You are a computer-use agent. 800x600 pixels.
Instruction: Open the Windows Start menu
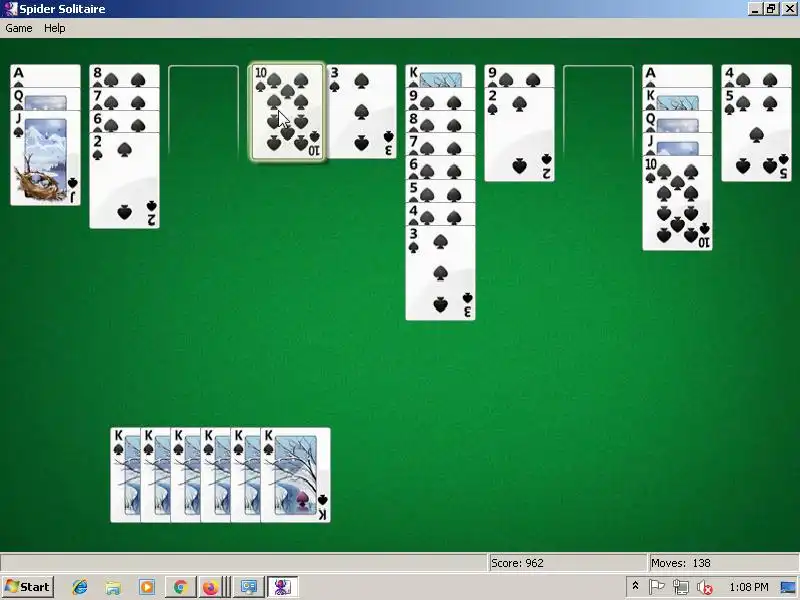click(28, 587)
